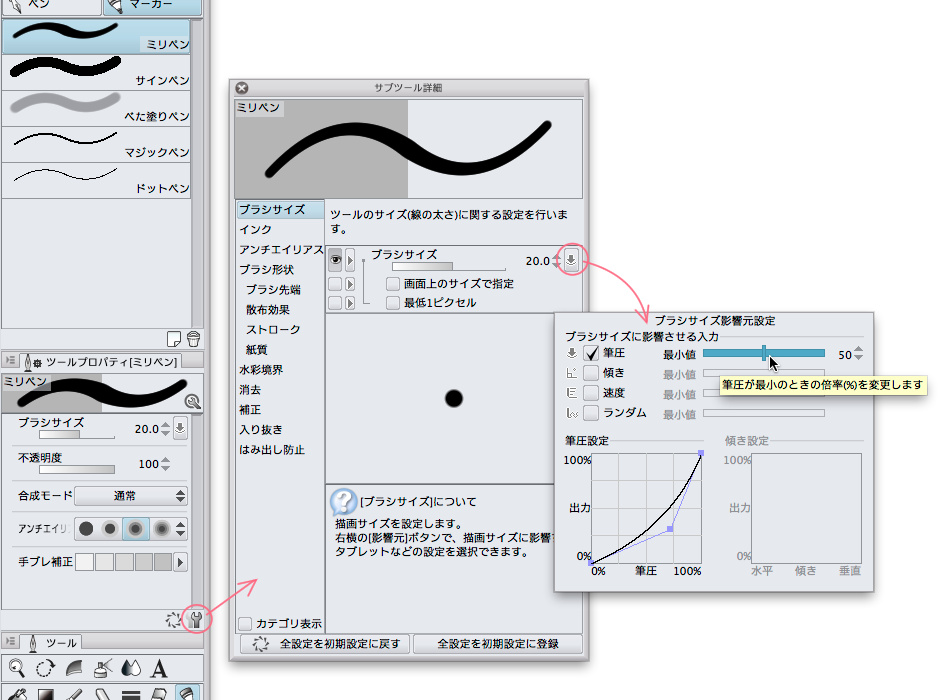Enable the 傾き tilt checkbox
Viewport: 940px width, 700px height.
[591, 373]
